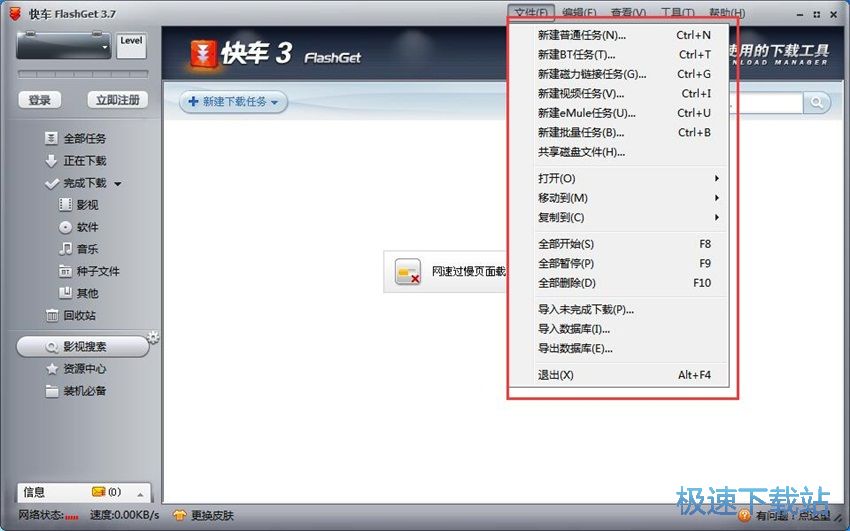Open the 工具(T) menu
Screen dimensions: 850x531
click(x=678, y=12)
